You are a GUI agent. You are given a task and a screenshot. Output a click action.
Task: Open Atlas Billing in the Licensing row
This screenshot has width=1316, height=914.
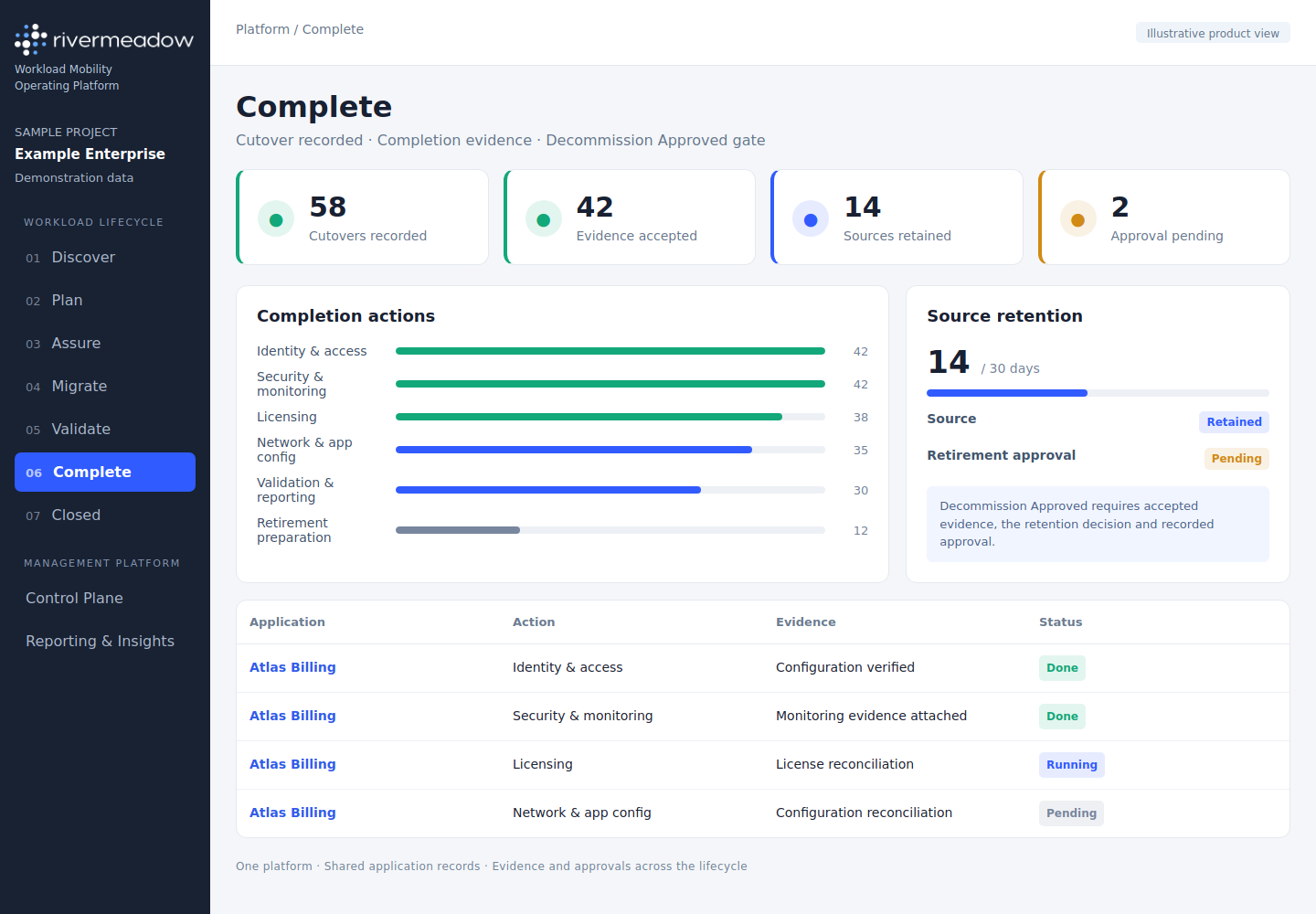pos(292,764)
